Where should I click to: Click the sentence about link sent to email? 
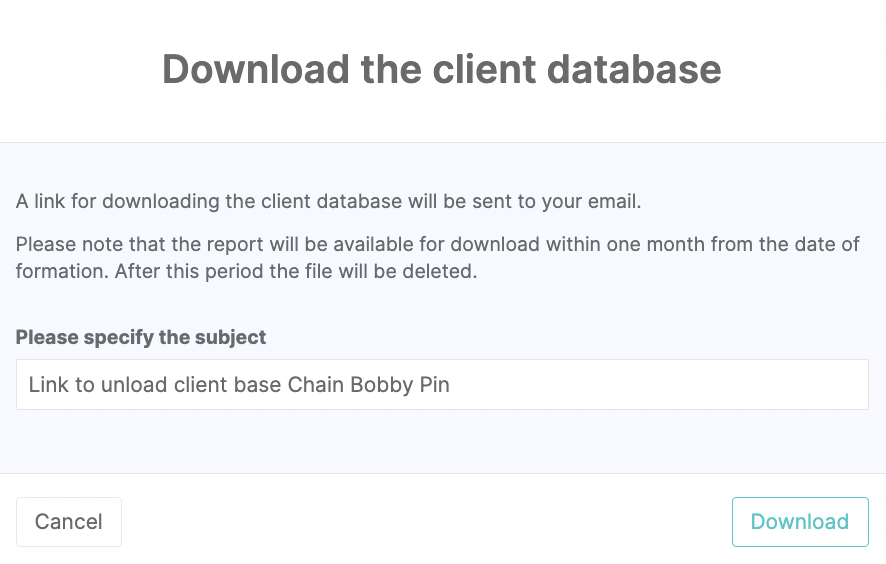[x=328, y=201]
